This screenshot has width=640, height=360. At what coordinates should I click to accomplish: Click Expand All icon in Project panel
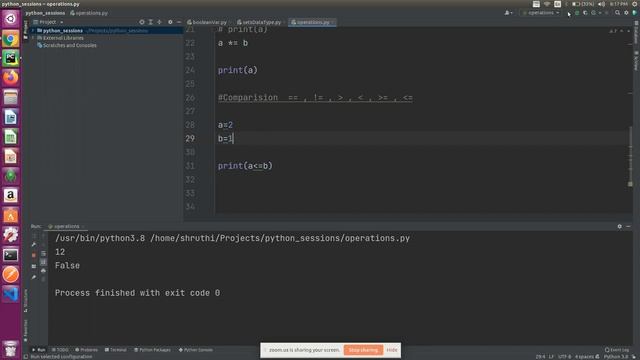click(x=151, y=22)
